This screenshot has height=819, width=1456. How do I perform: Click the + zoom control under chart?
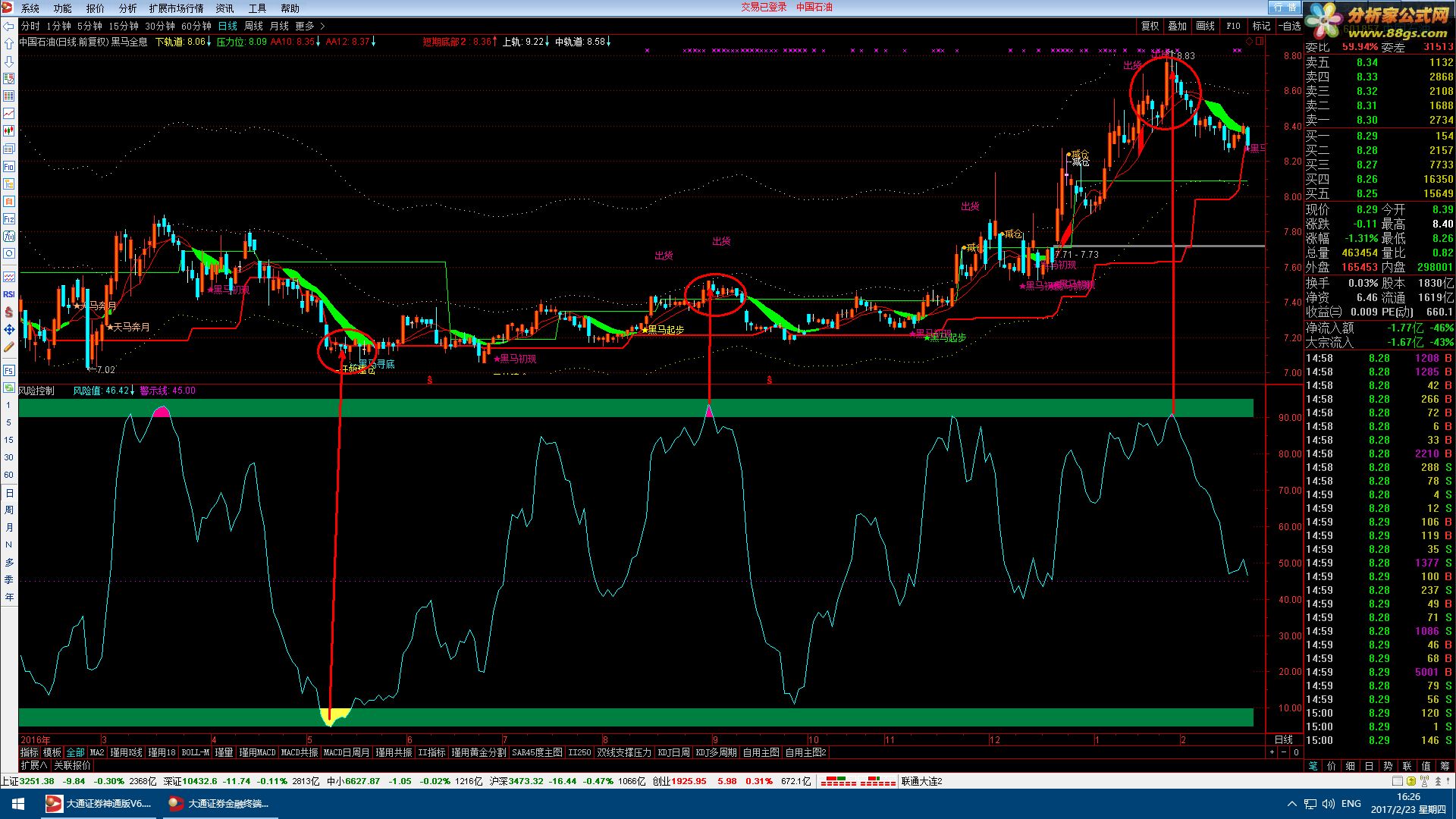coord(1272,752)
